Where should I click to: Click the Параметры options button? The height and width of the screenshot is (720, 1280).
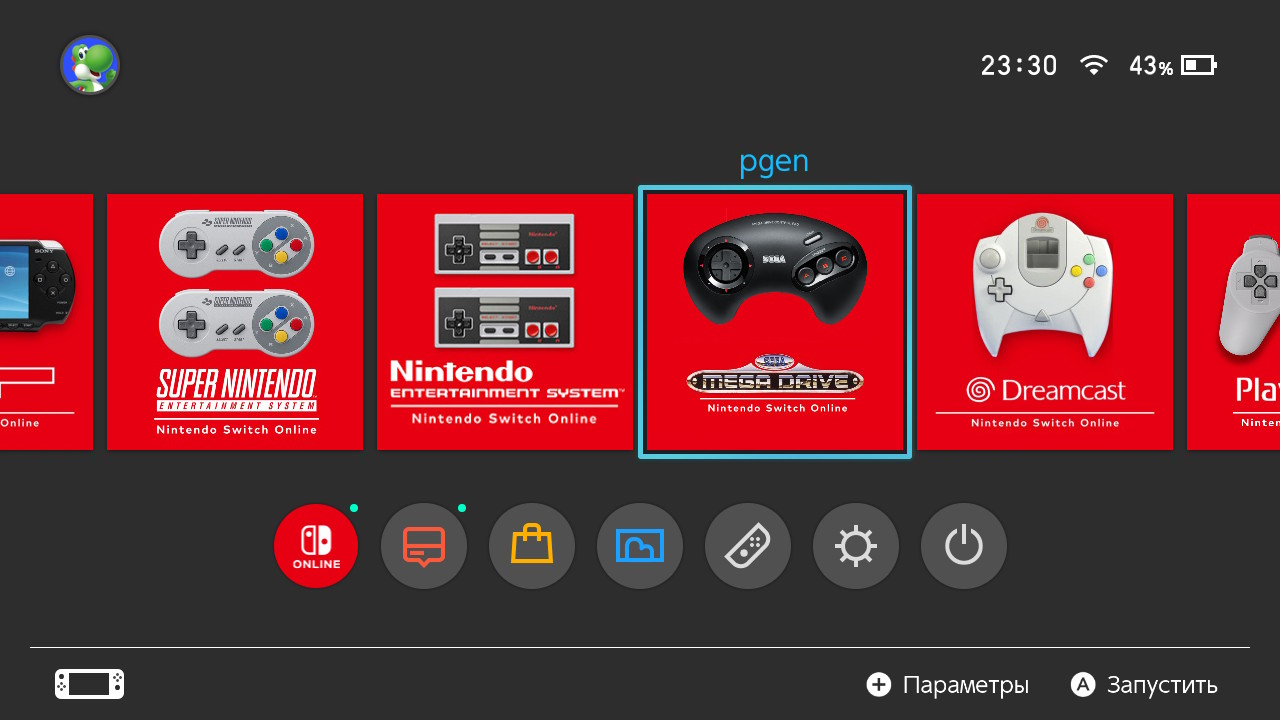[947, 685]
